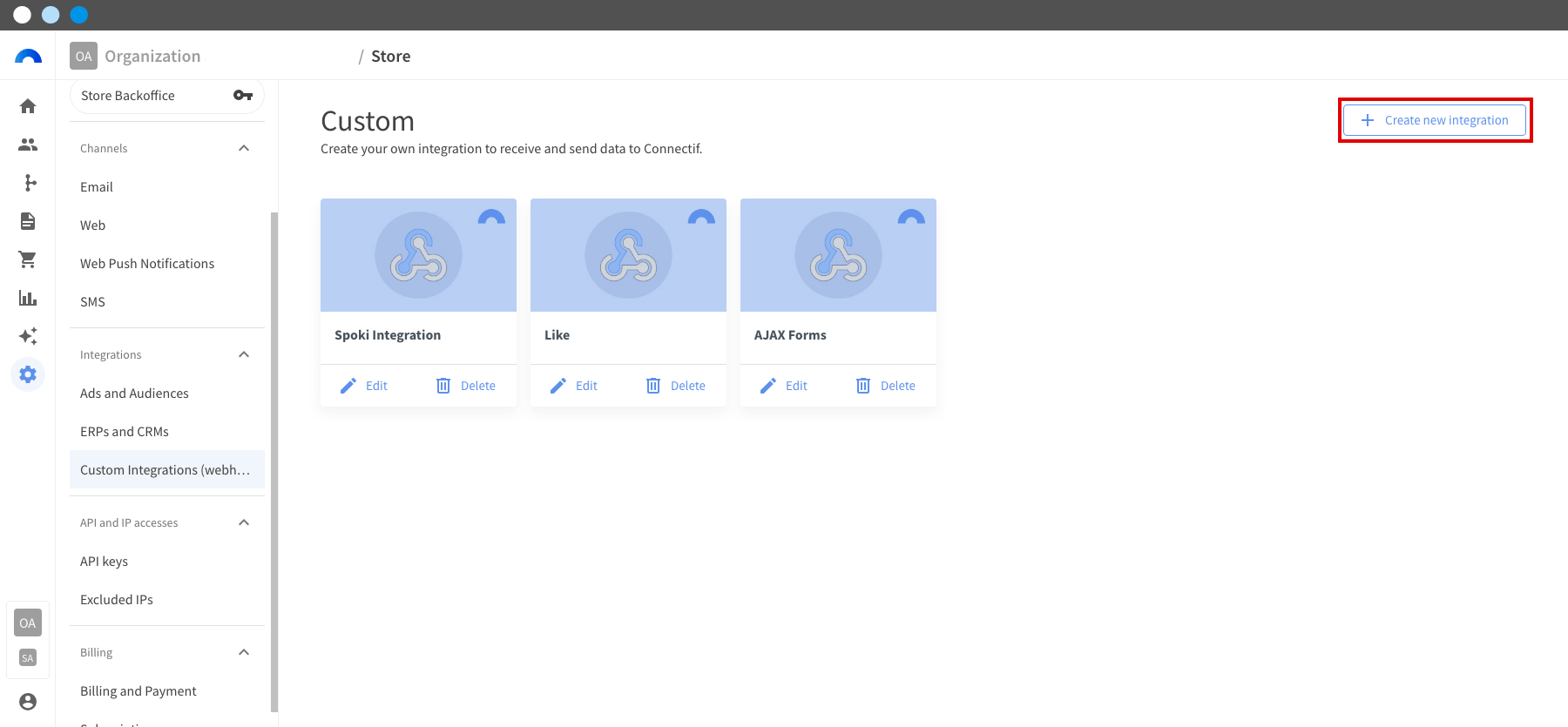Open the analytics bar chart icon
Screen dimensions: 1568x727
(x=28, y=298)
